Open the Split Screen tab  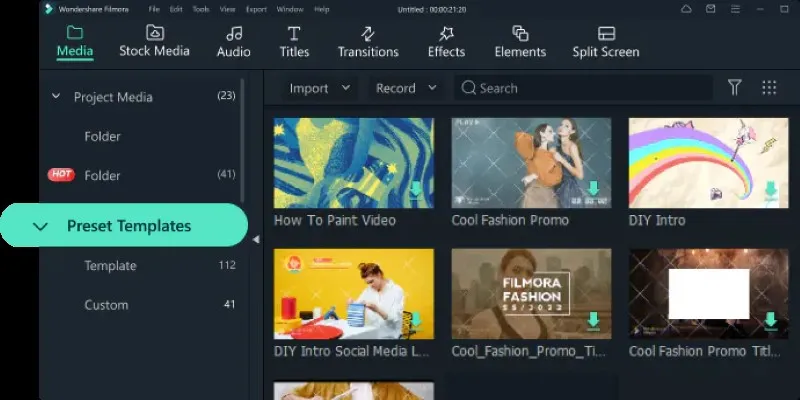click(x=606, y=42)
